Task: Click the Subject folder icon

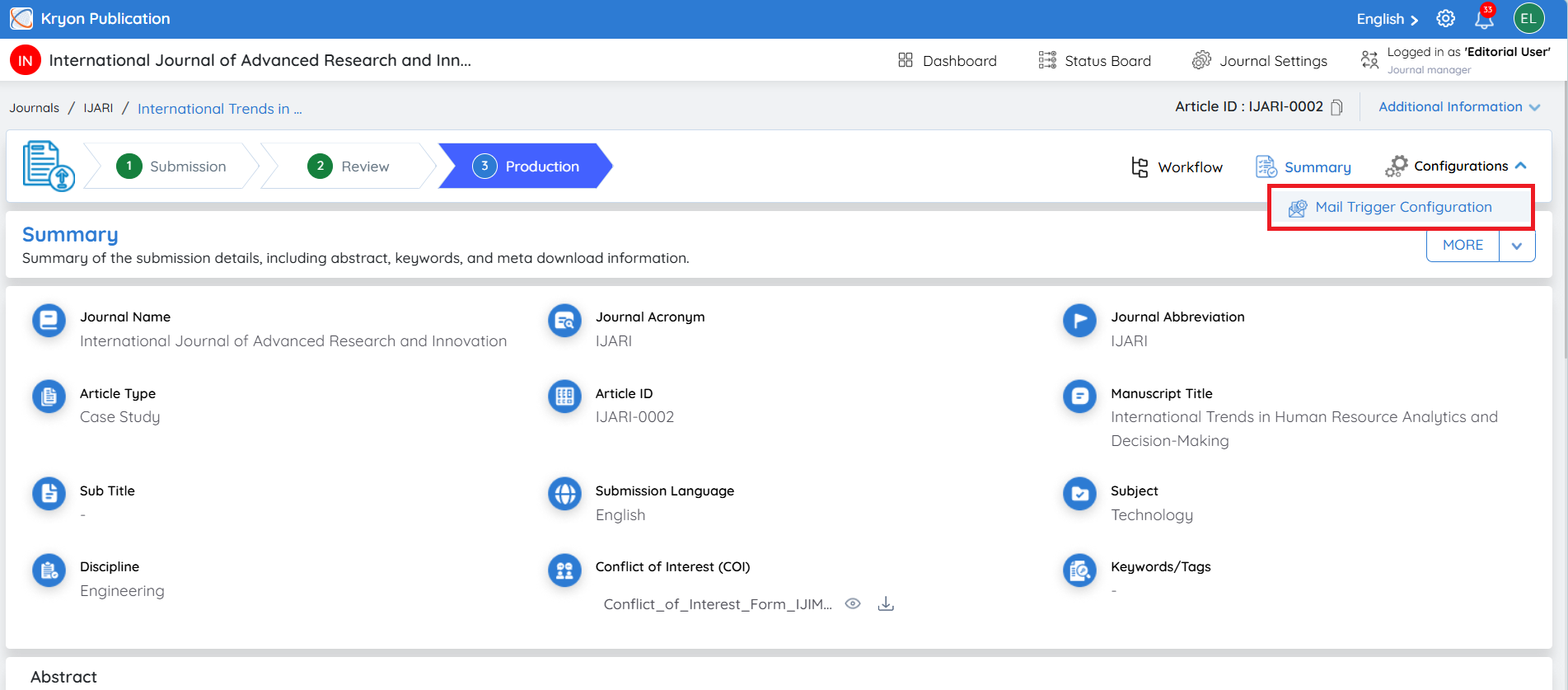Action: [1079, 494]
